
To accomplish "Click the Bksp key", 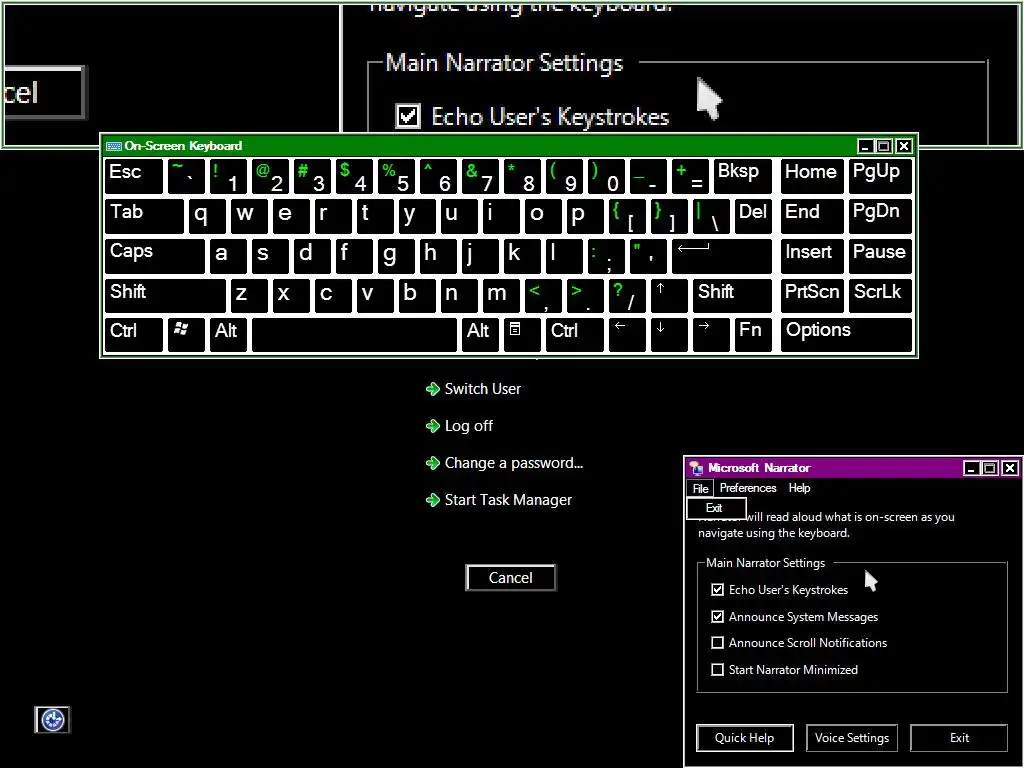I will click(x=743, y=176).
